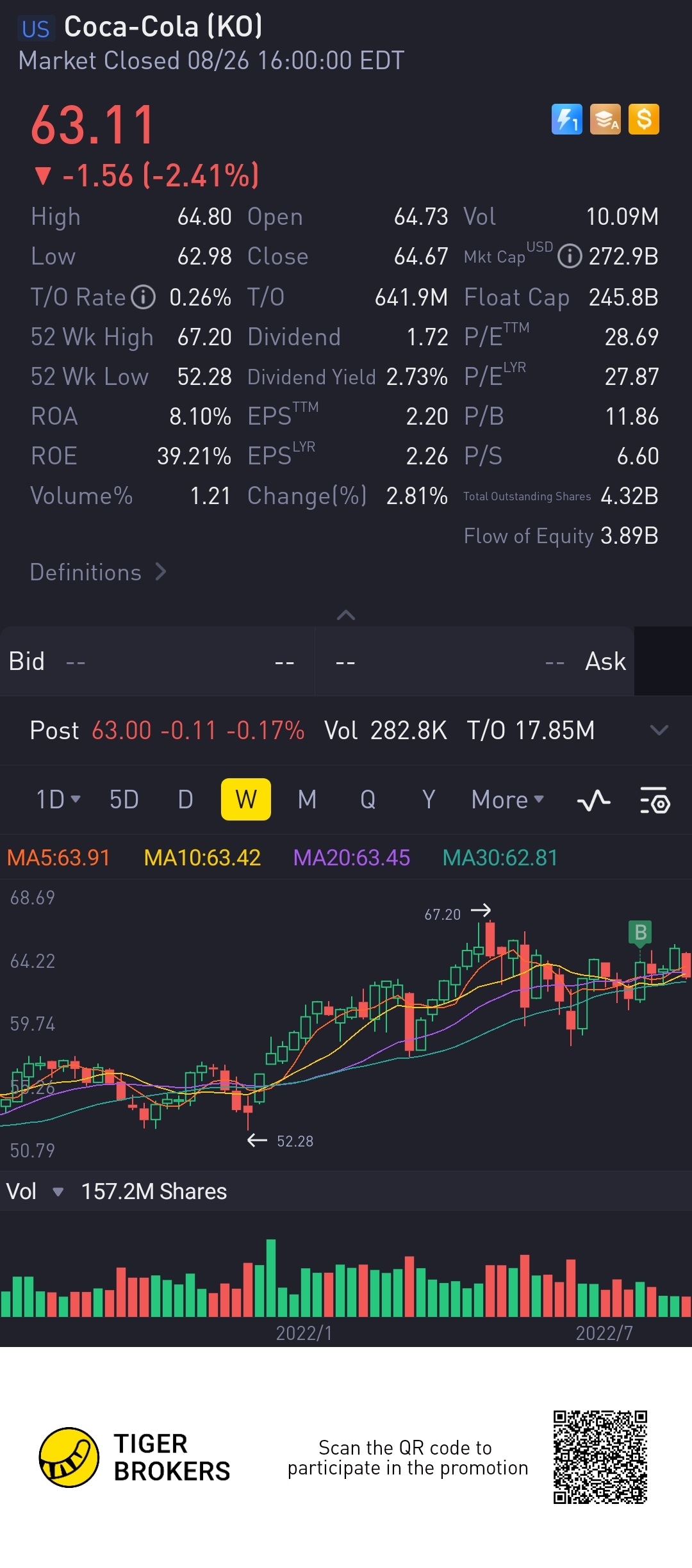Tap the yellow dollar sign badge icon
This screenshot has height=1568, width=692.
[x=644, y=119]
